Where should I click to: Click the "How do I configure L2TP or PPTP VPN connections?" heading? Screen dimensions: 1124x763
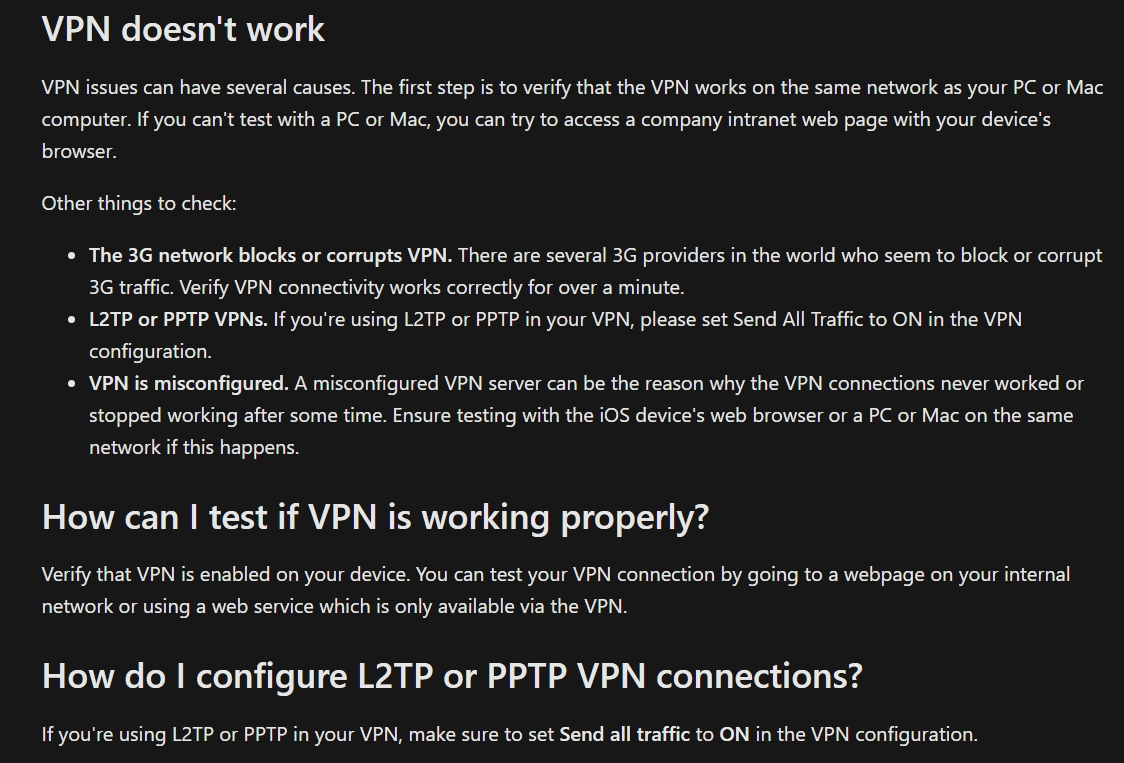[x=452, y=676]
